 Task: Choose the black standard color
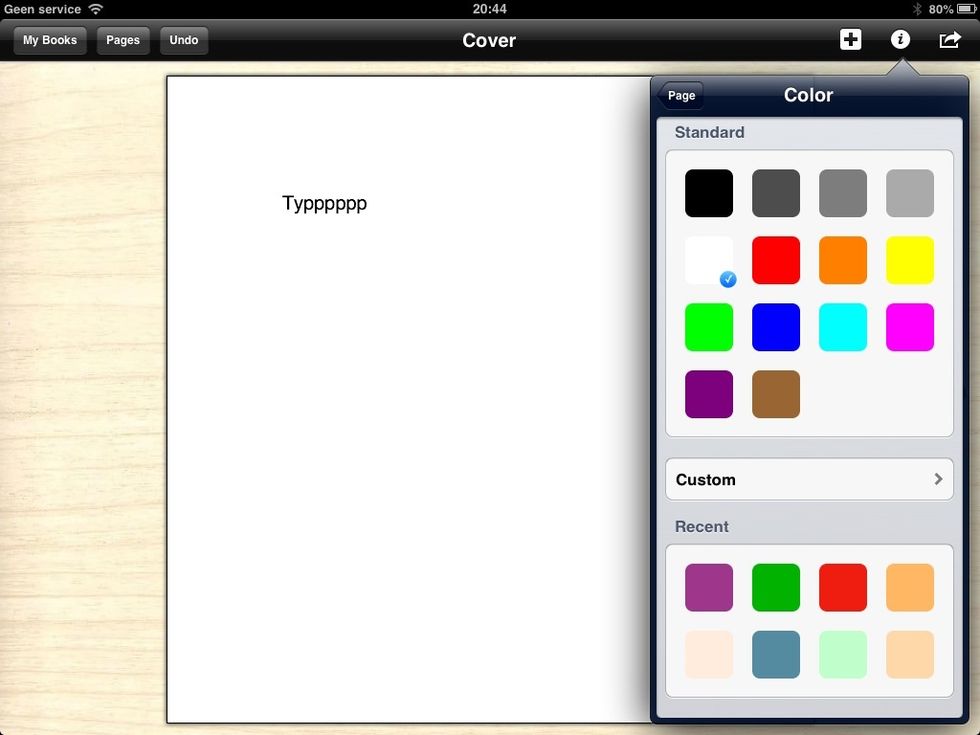pos(709,193)
